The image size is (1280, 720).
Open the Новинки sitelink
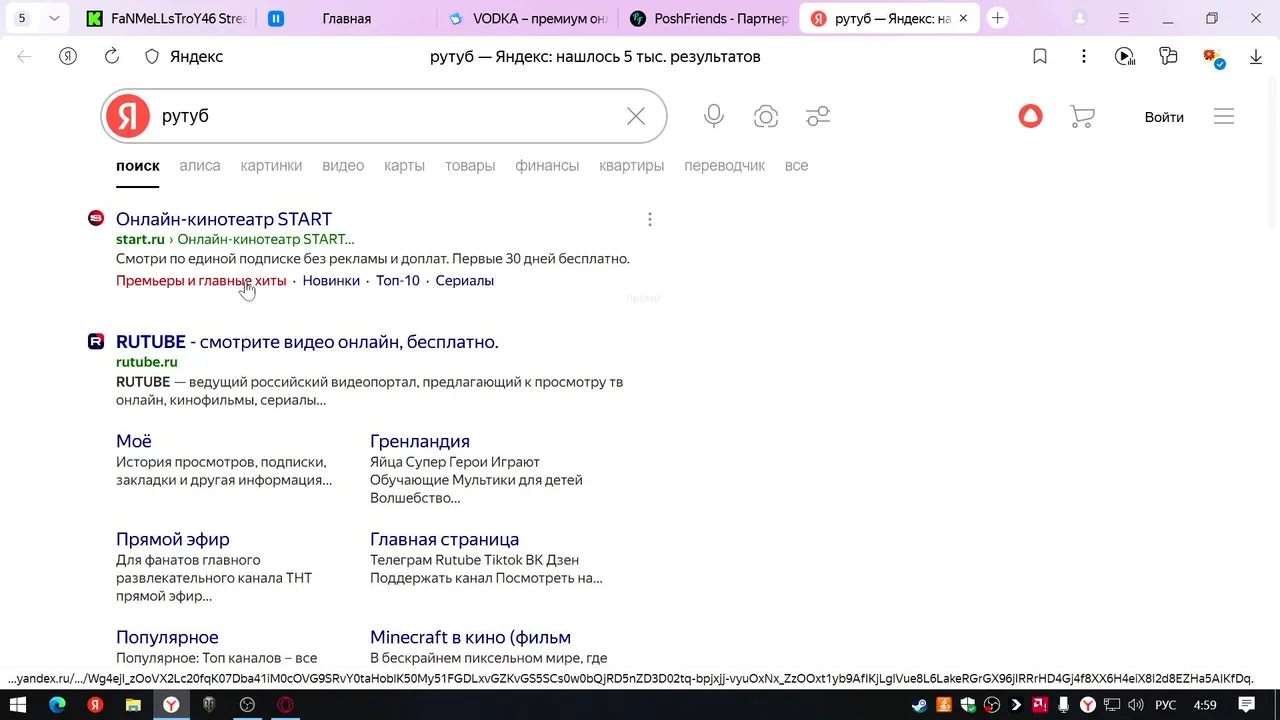pos(331,281)
